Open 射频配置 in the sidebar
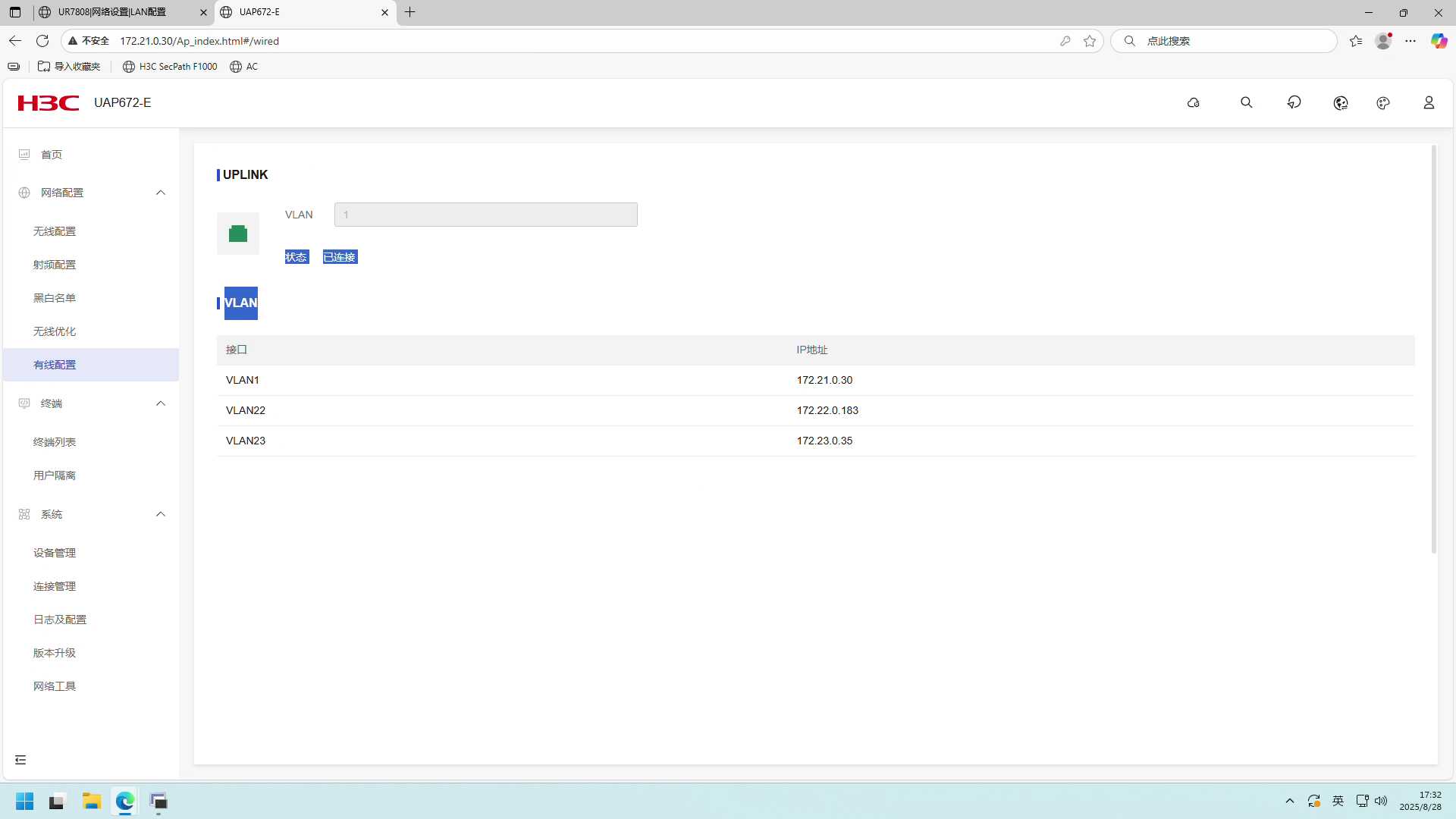This screenshot has width=1456, height=819. [55, 265]
